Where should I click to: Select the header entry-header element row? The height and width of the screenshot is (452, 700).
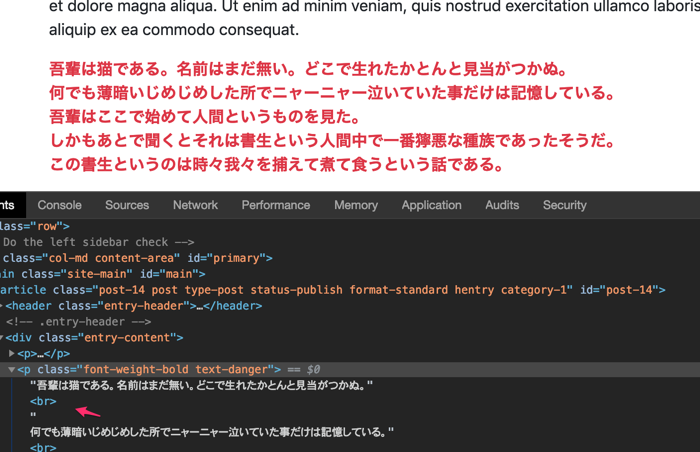(350, 306)
